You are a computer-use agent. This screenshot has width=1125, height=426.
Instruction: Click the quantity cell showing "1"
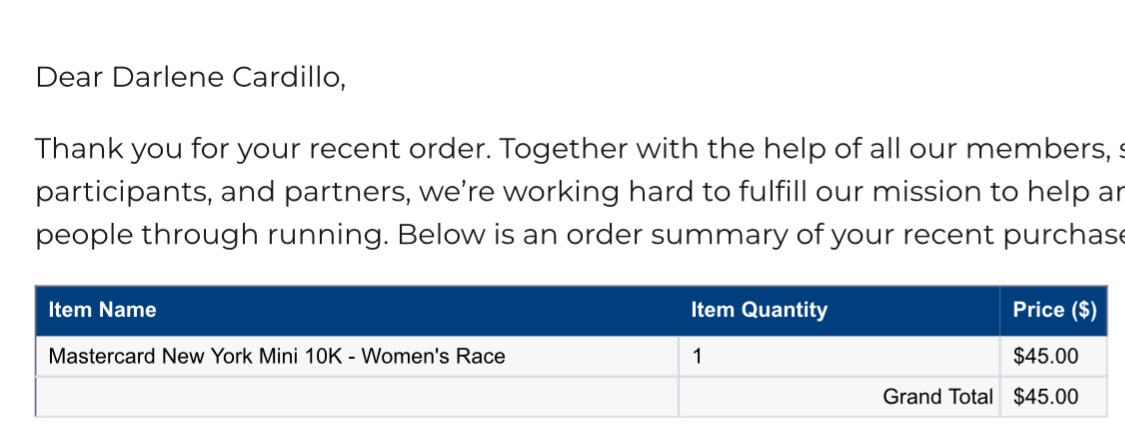697,356
